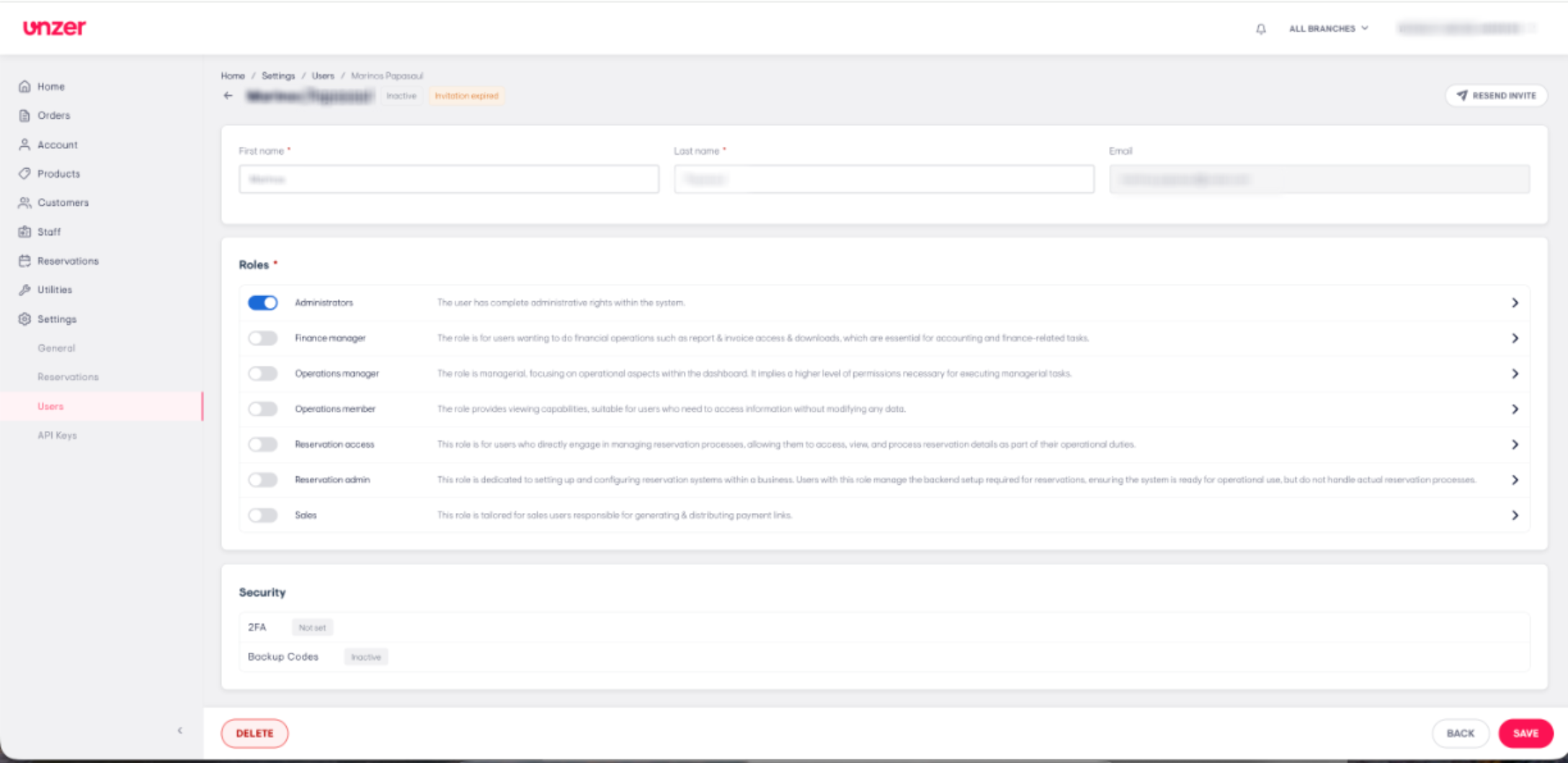
Task: Enable the Operations manager role toggle
Action: click(262, 373)
